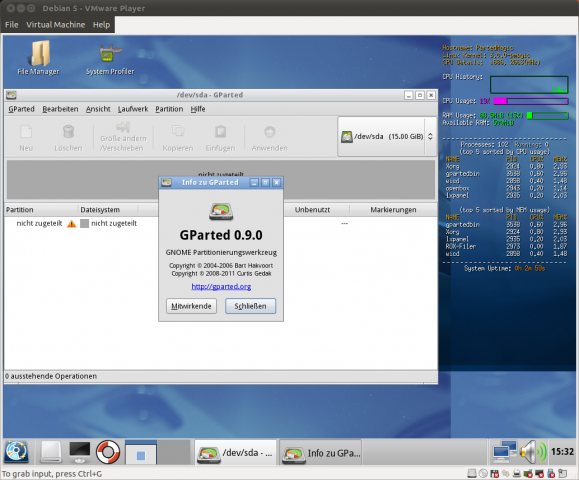The height and width of the screenshot is (480, 579).
Task: Open the Bearbeiten menu
Action: pyautogui.click(x=60, y=109)
